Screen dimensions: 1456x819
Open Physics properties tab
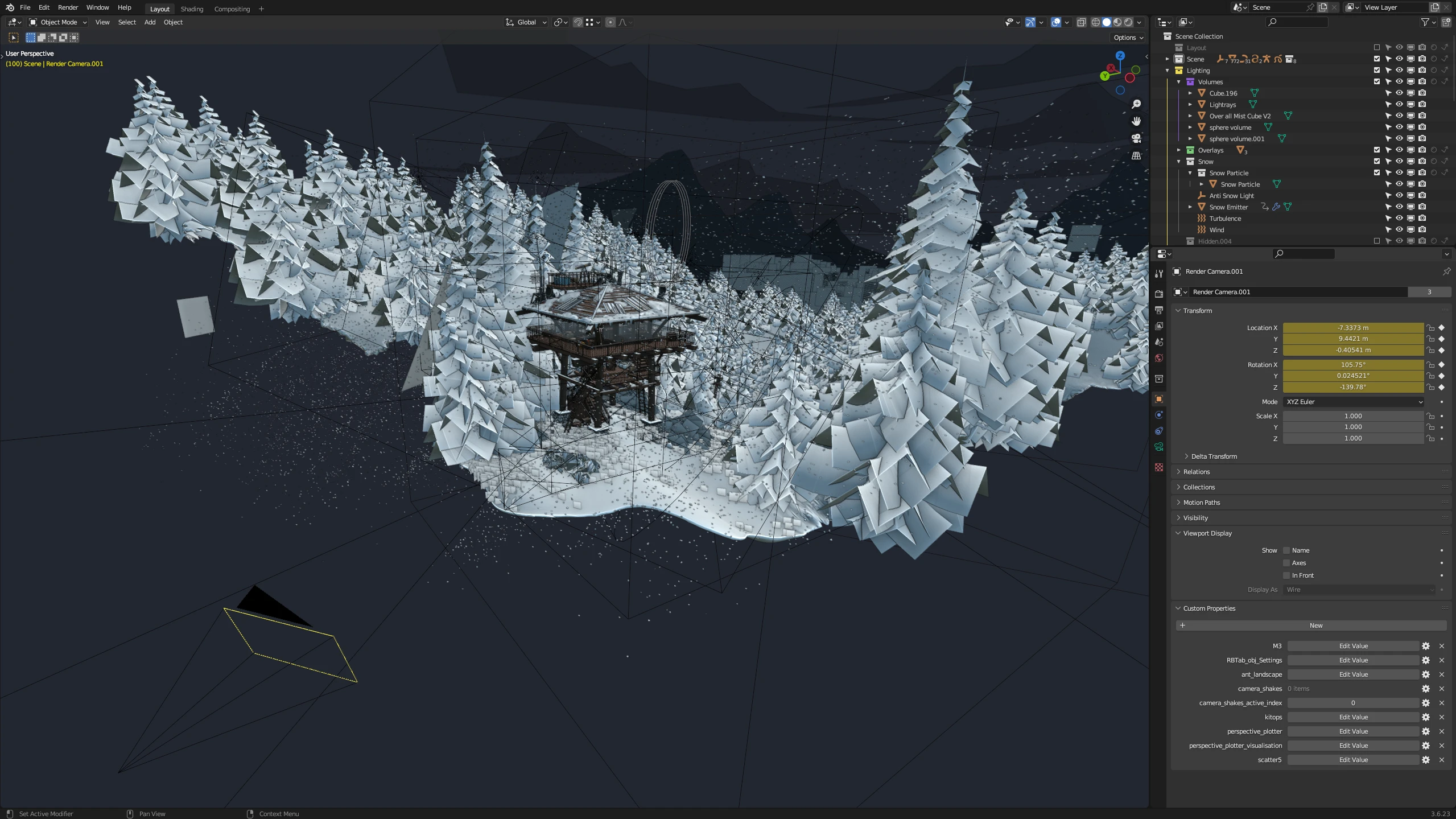pyautogui.click(x=1159, y=415)
